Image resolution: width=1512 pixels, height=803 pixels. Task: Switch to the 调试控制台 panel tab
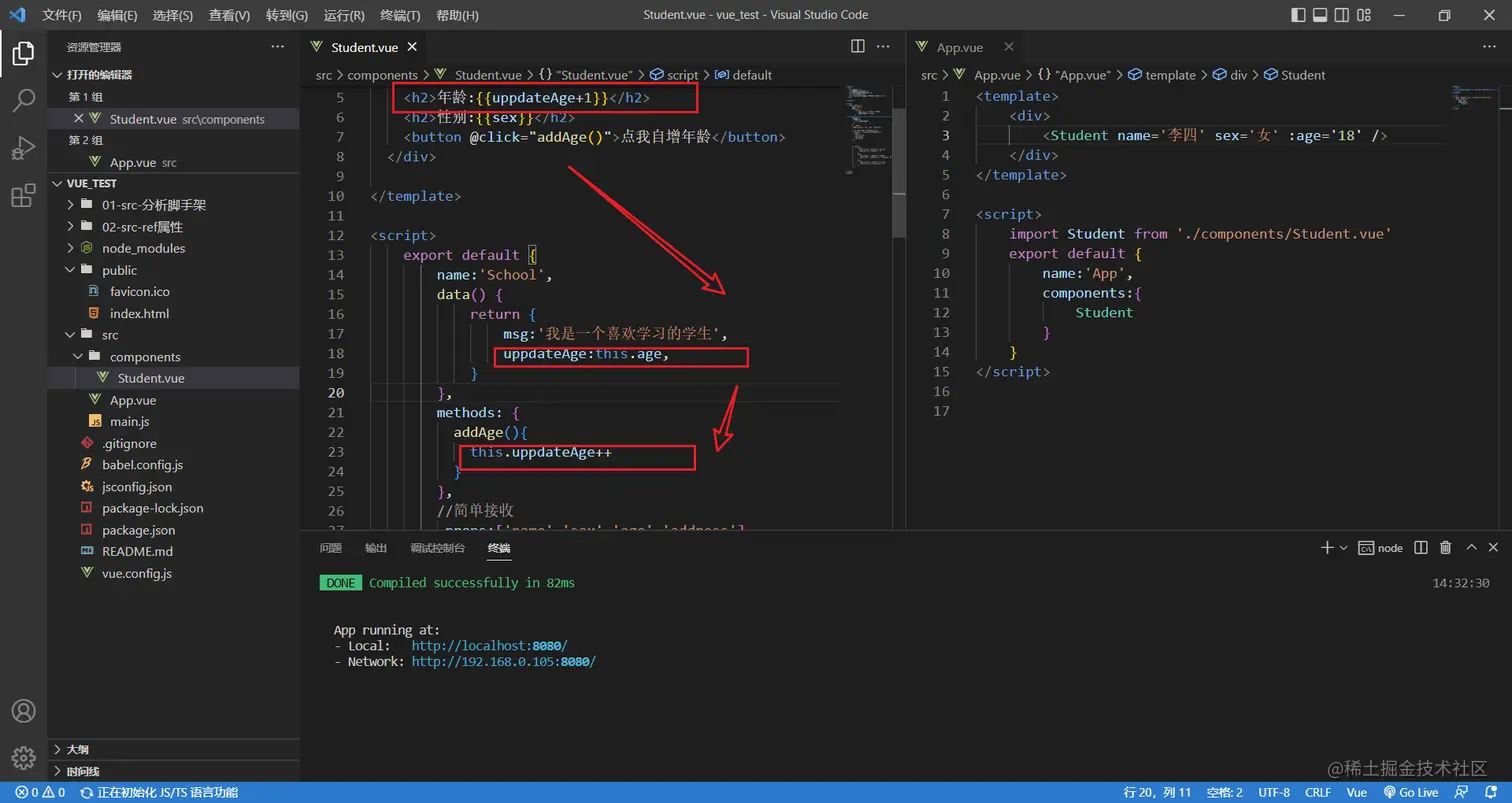coord(437,548)
